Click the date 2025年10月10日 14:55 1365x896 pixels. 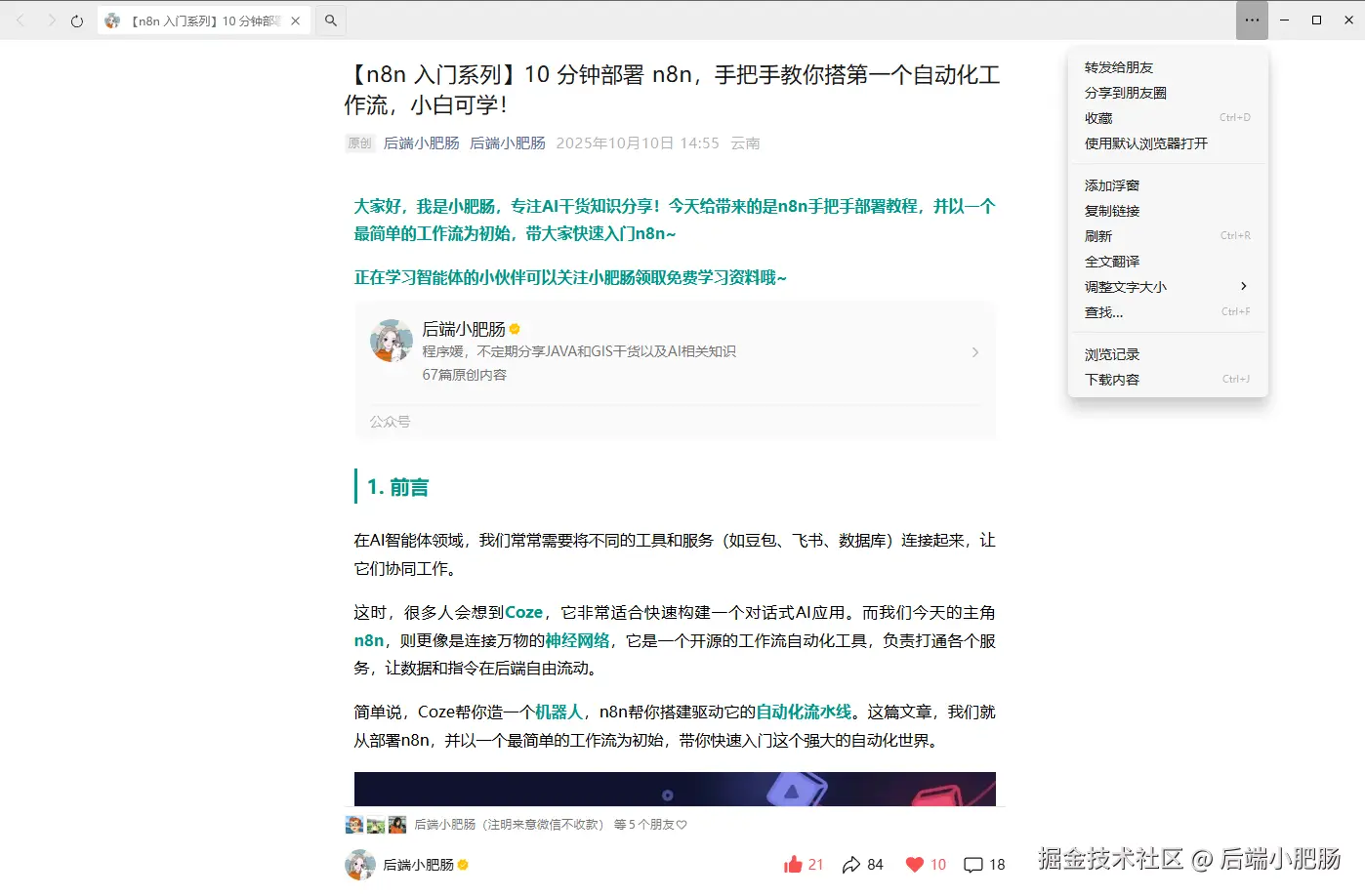(x=638, y=143)
